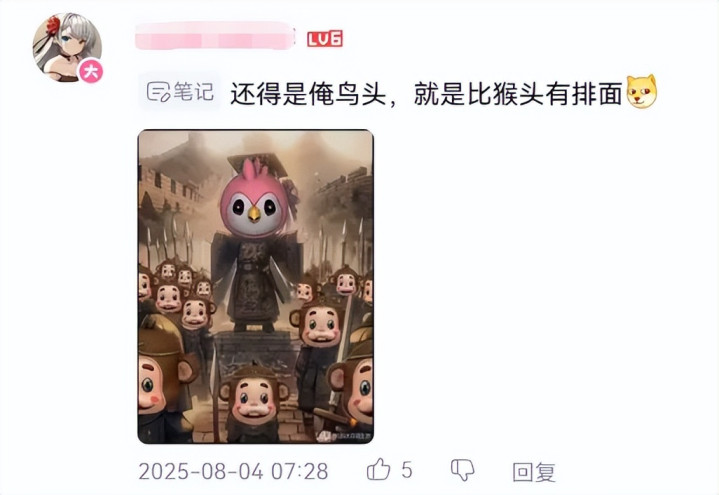Click the pink 大 member badge
This screenshot has width=719, height=495.
91,72
